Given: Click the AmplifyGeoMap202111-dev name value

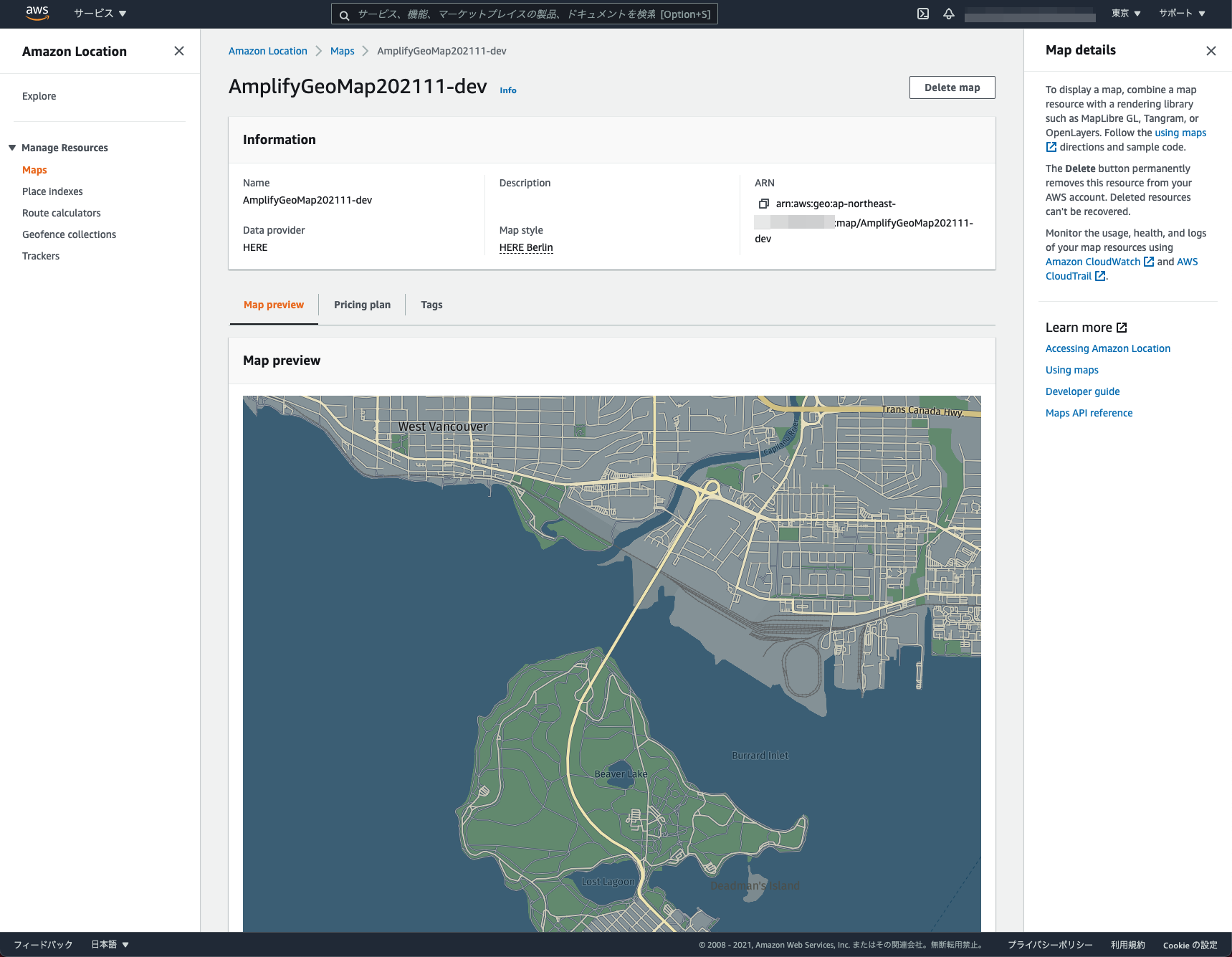Looking at the screenshot, I should [x=307, y=200].
